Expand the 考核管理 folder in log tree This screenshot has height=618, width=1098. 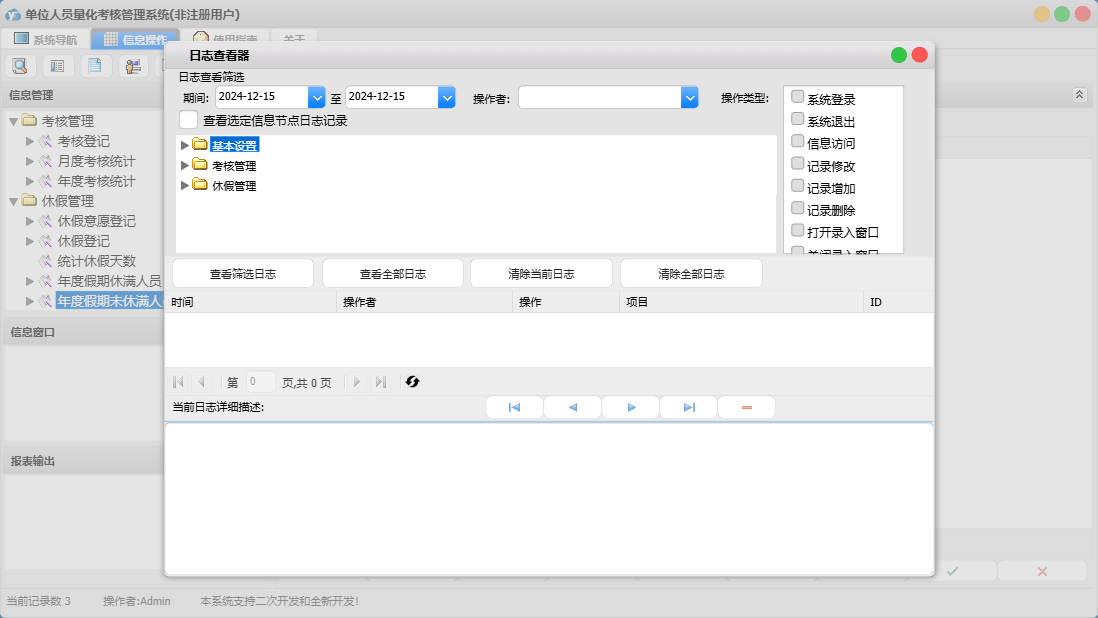[184, 165]
